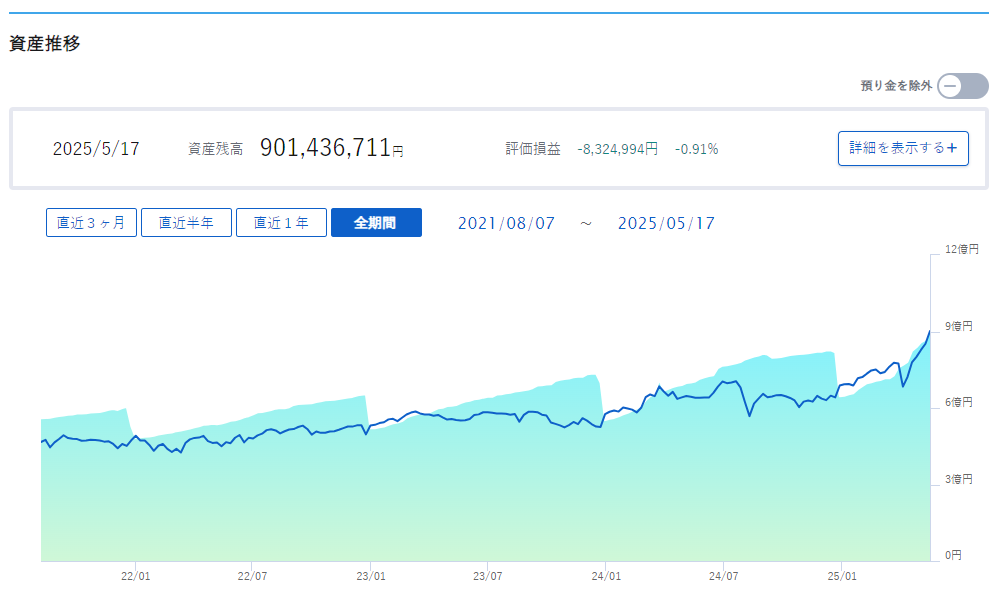Switch to the 直近1年 period

point(281,222)
